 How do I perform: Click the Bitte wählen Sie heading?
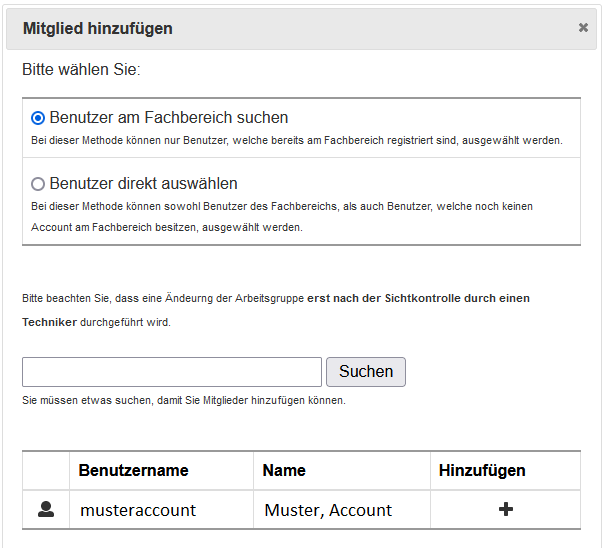[81, 71]
